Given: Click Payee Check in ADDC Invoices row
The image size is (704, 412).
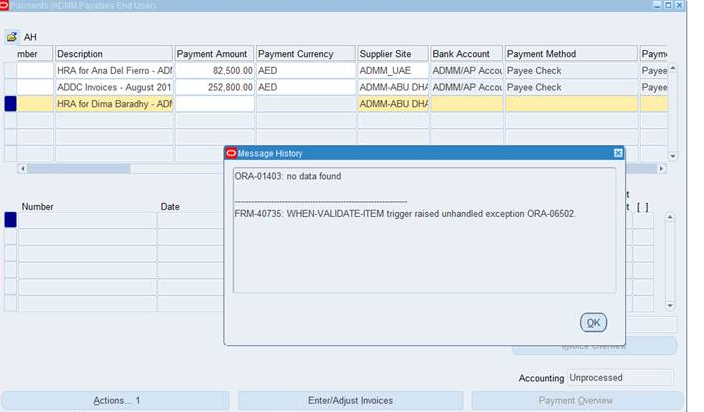Looking at the screenshot, I should (571, 87).
